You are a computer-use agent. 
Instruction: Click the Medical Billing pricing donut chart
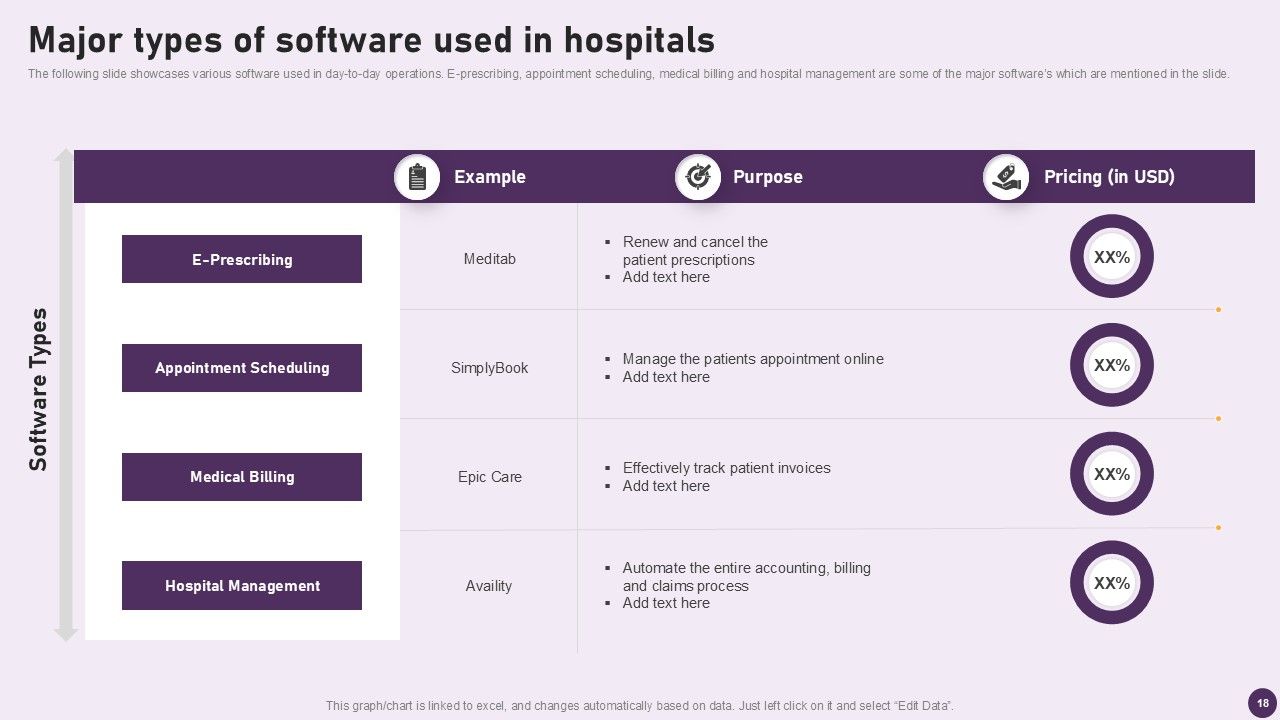(1111, 474)
